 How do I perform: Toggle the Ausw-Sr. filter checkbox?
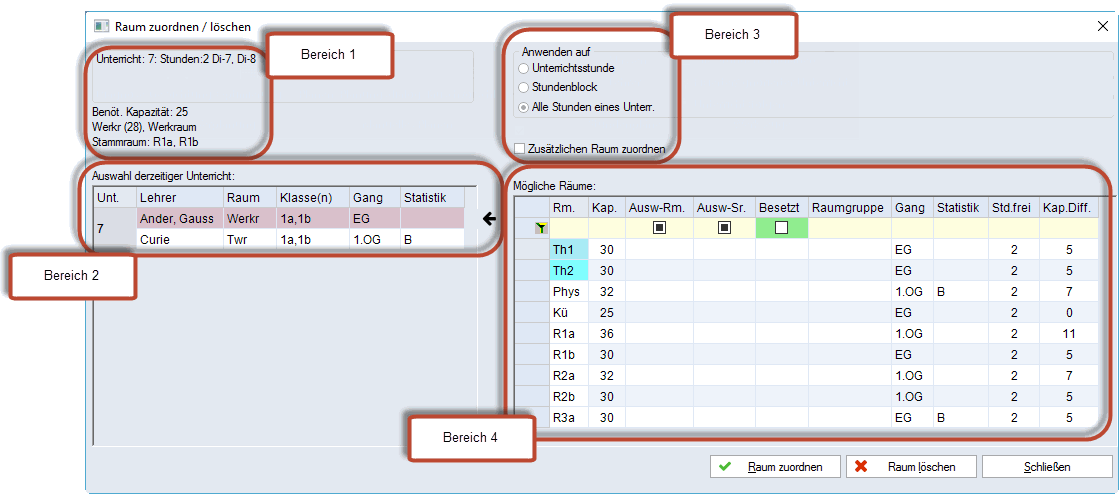click(725, 228)
